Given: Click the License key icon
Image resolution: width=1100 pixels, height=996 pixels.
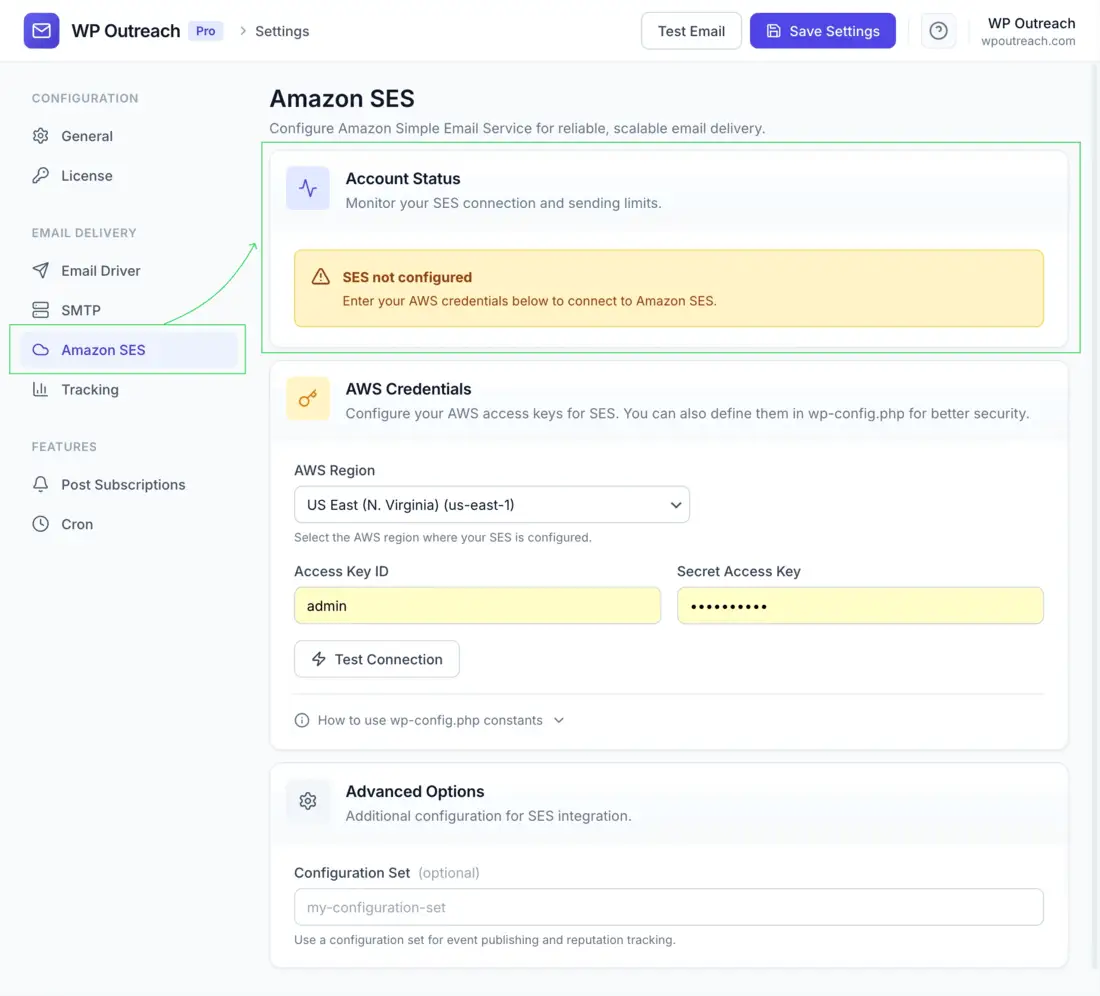Looking at the screenshot, I should tap(42, 175).
